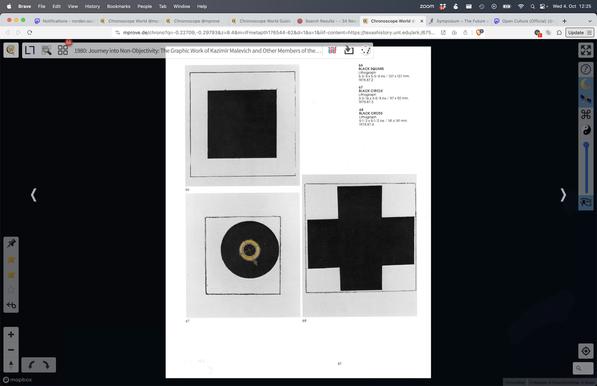Viewport: 597px width, 386px height.
Task: Click the first yellow note icon
Action: 11,260
